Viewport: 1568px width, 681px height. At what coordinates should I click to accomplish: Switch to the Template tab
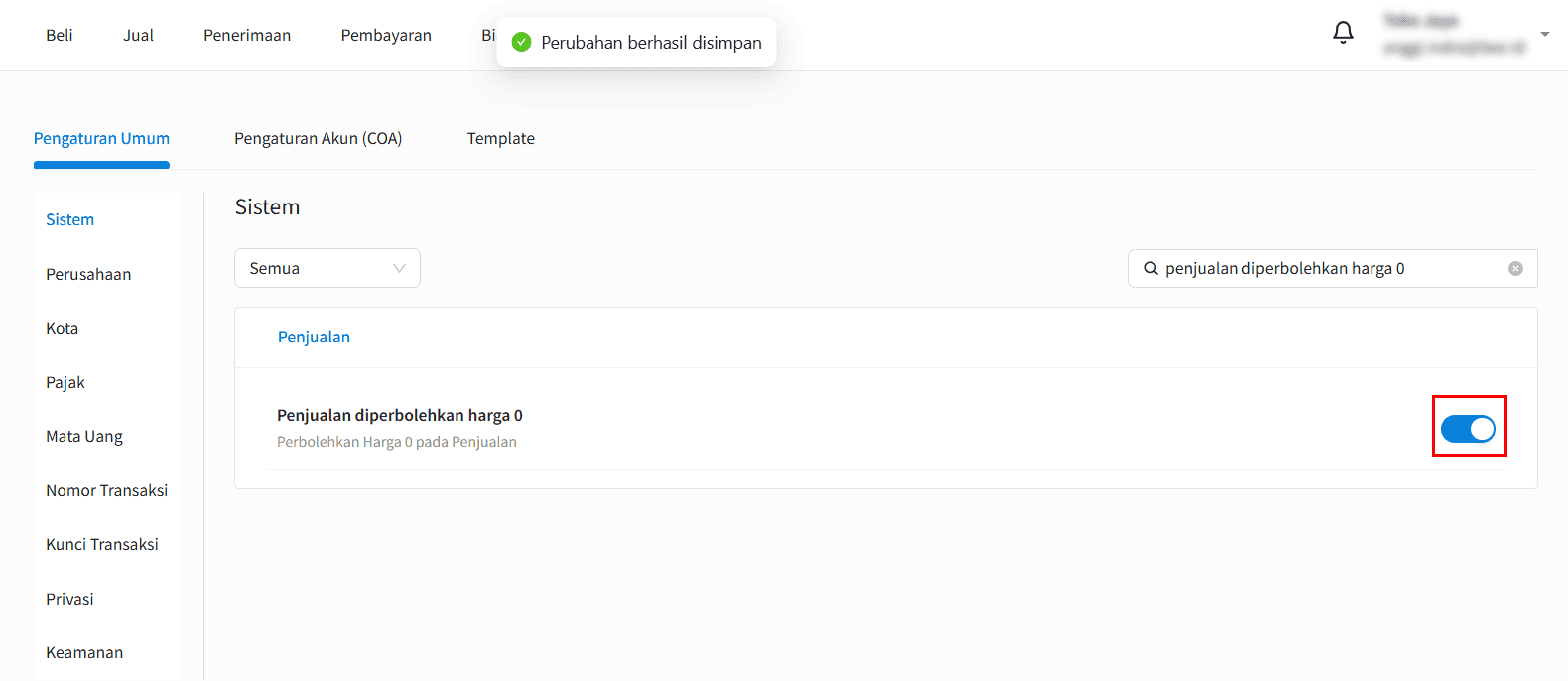click(x=501, y=138)
